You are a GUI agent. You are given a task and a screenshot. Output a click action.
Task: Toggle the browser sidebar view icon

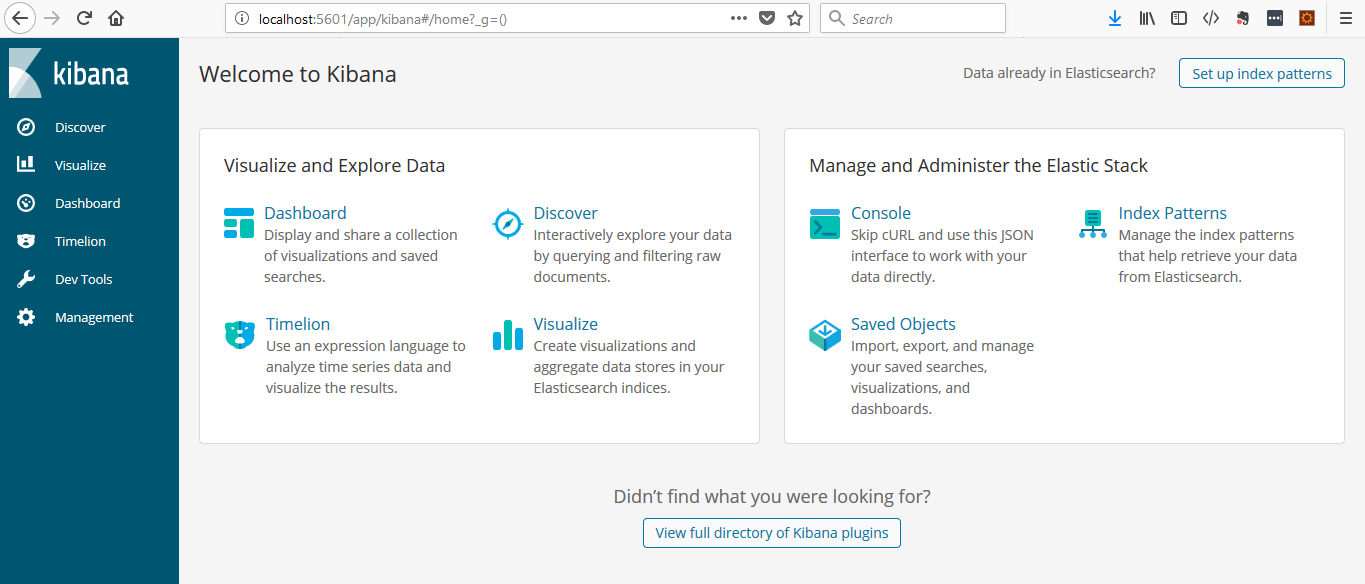tap(1179, 18)
